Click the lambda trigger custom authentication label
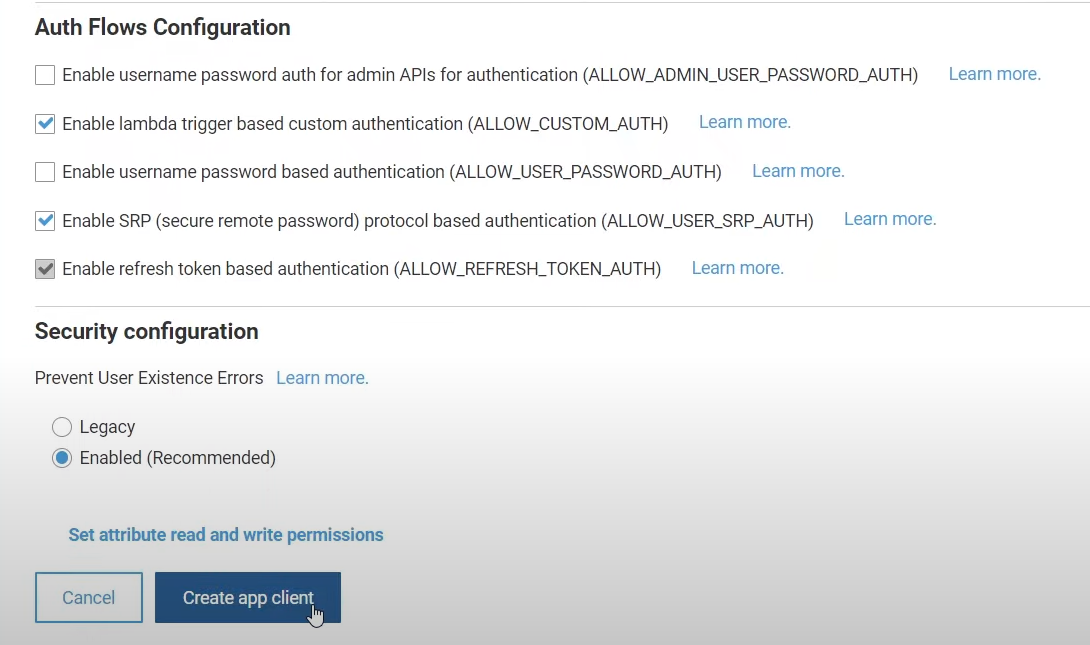Screen dimensions: 1090x645 [x=365, y=124]
